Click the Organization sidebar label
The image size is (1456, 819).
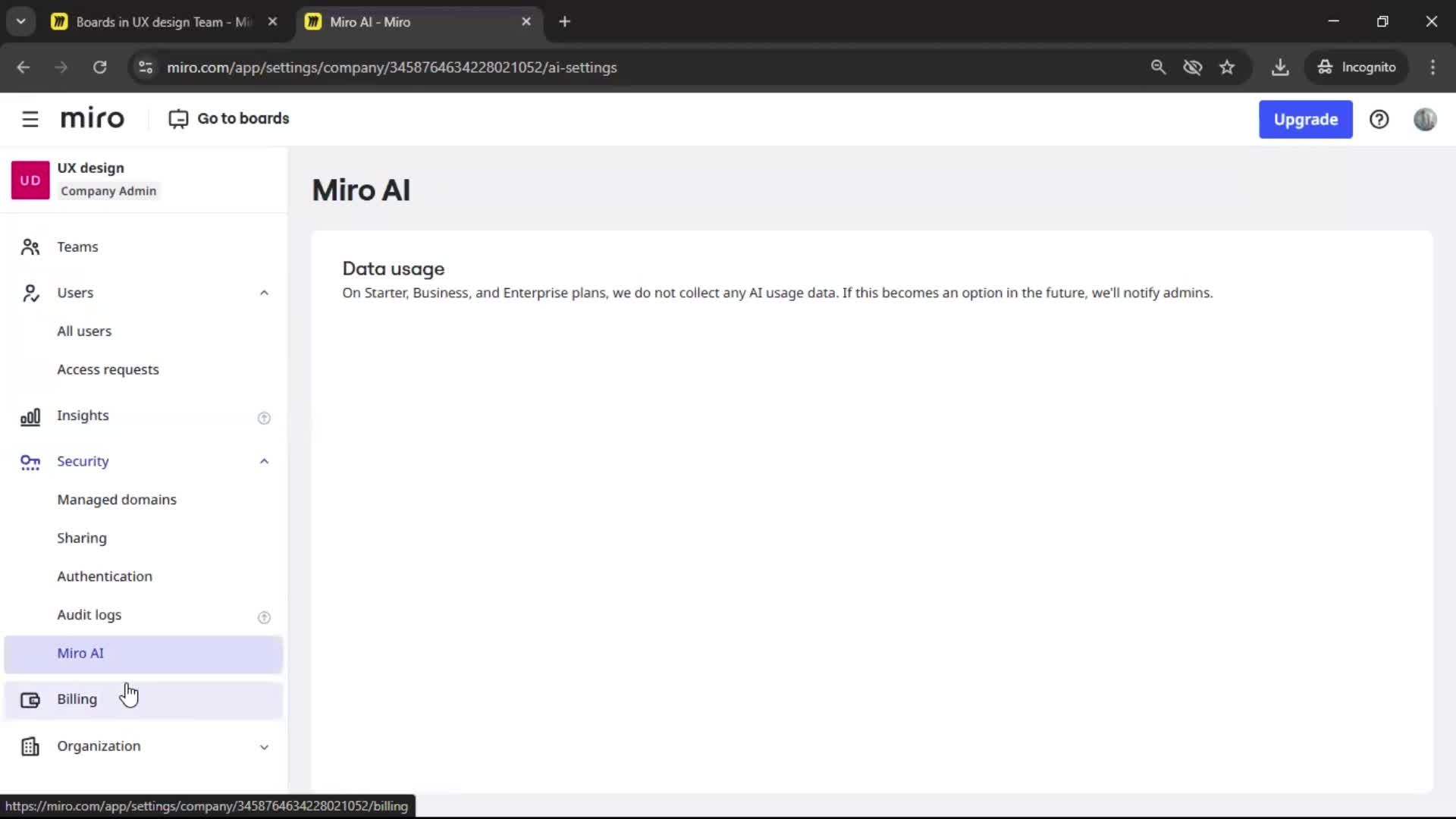[x=99, y=745]
